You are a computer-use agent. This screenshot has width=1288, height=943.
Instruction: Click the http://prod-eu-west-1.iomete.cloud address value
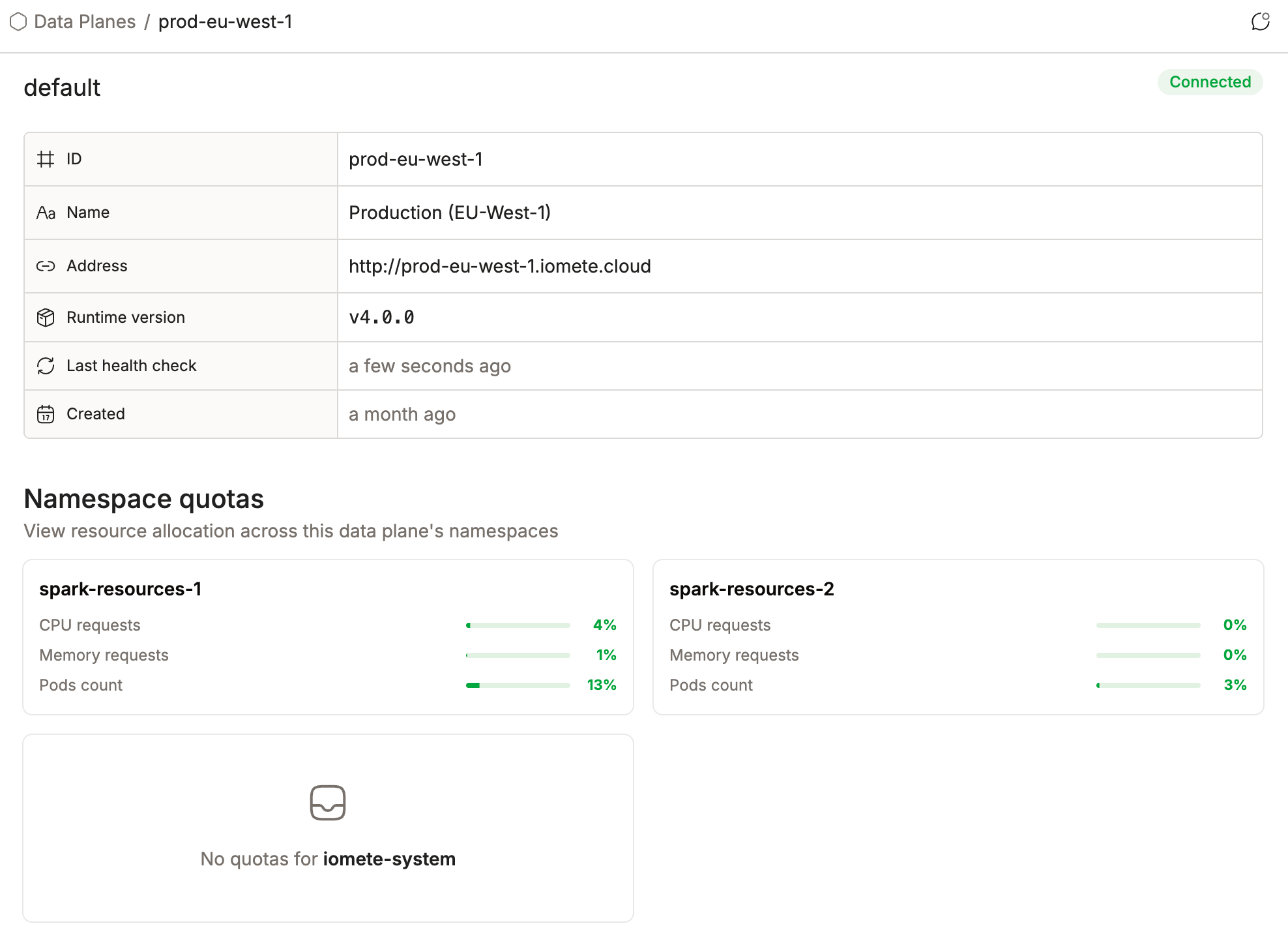tap(500, 266)
